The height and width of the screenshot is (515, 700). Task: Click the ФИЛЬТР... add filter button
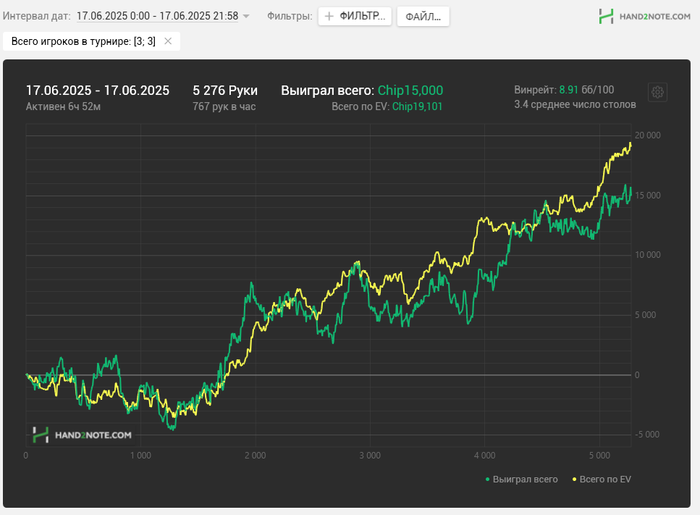click(354, 17)
